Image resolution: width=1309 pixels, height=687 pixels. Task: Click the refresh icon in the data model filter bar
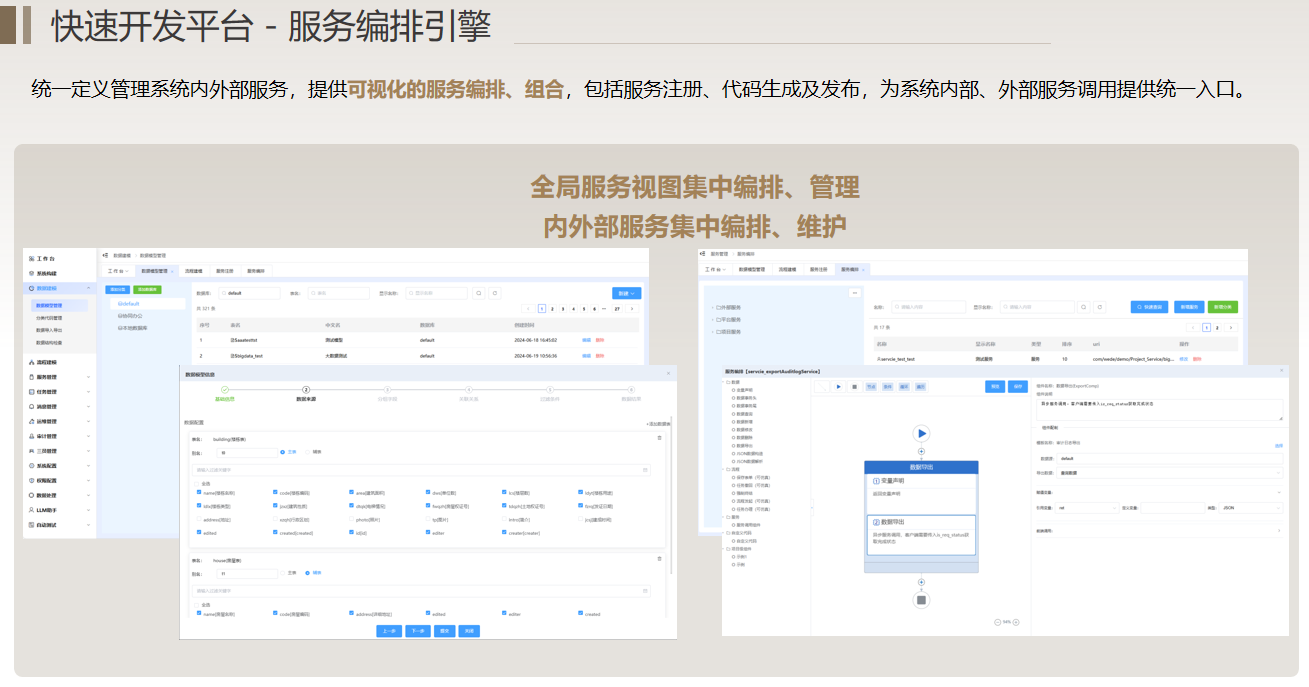click(495, 293)
